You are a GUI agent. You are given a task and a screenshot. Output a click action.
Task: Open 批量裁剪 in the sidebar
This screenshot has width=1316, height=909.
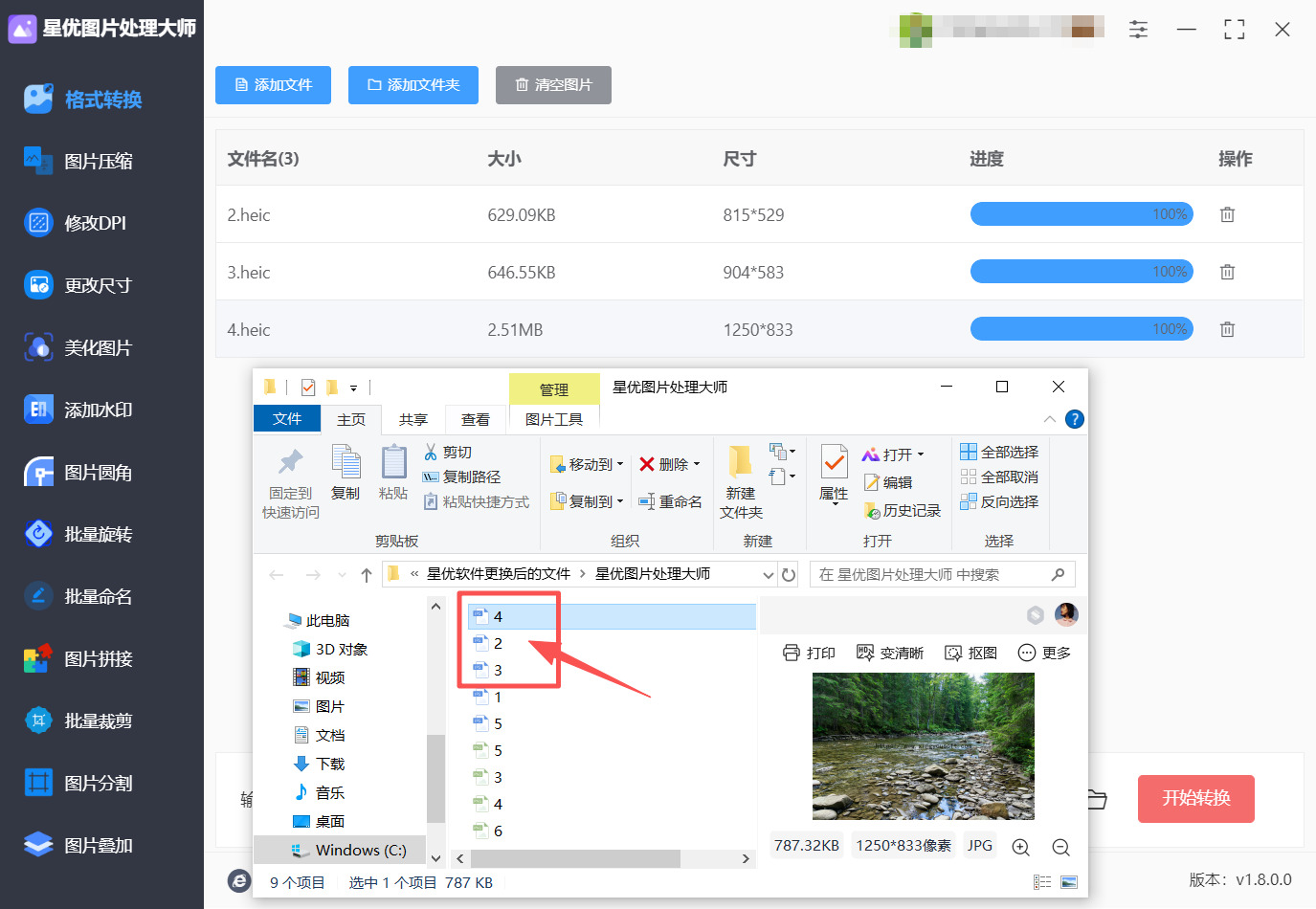[78, 721]
